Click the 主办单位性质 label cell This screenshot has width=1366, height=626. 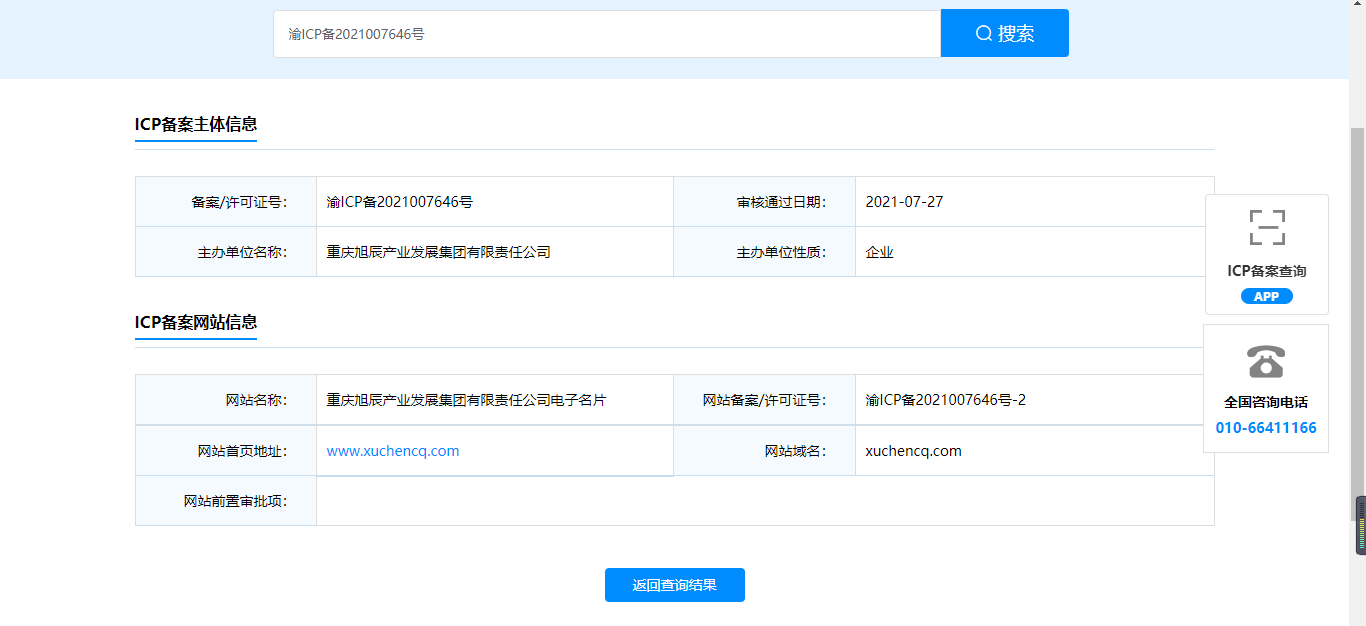[765, 252]
